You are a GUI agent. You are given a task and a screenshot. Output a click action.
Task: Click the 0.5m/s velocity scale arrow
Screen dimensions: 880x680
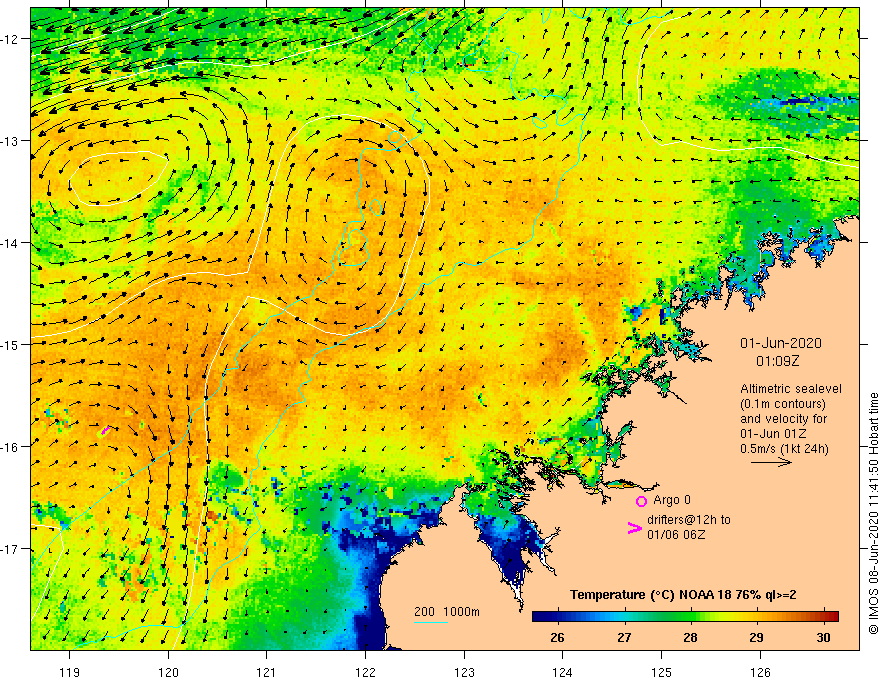point(771,462)
